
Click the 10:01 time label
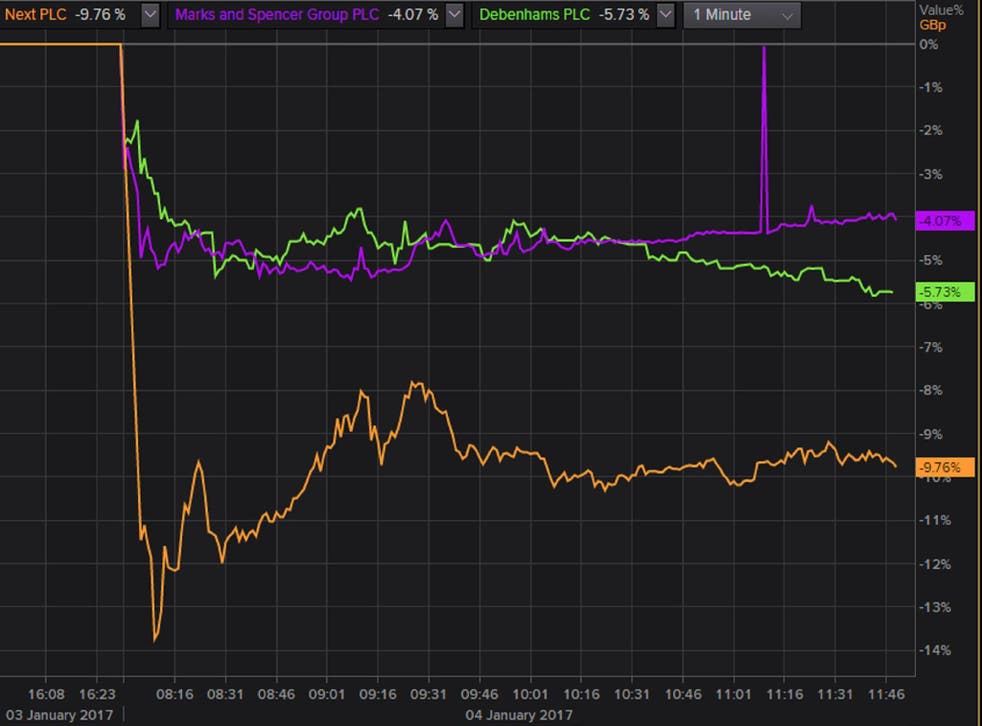pos(530,694)
